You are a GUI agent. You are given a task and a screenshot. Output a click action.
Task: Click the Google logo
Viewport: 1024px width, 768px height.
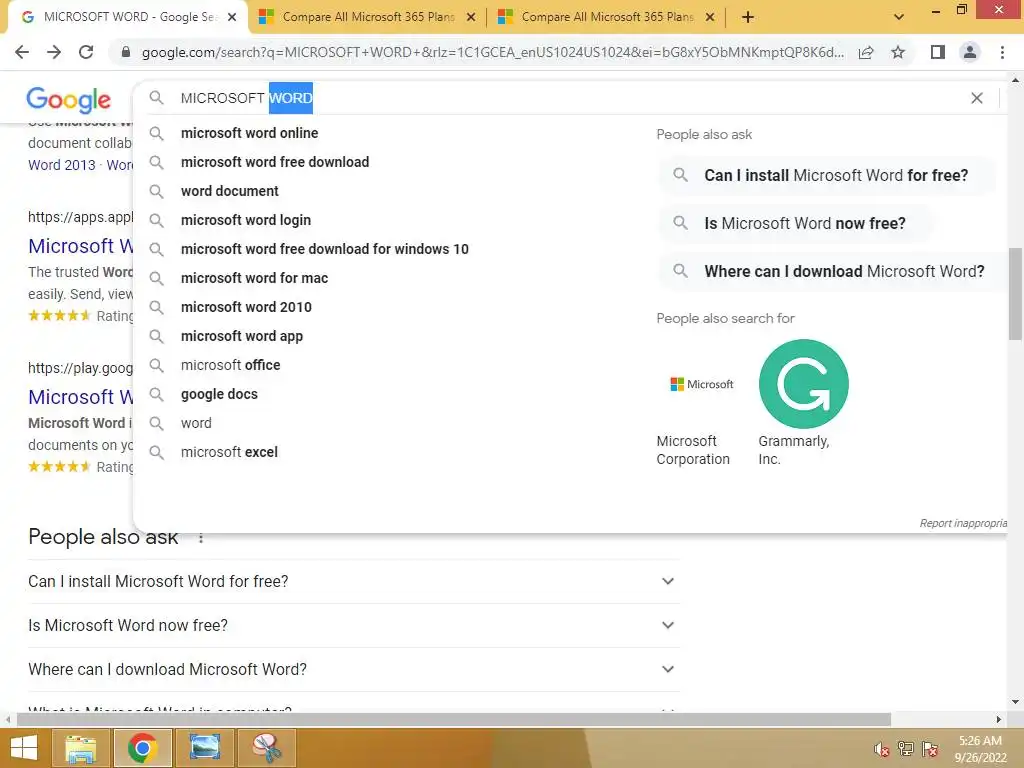click(69, 99)
